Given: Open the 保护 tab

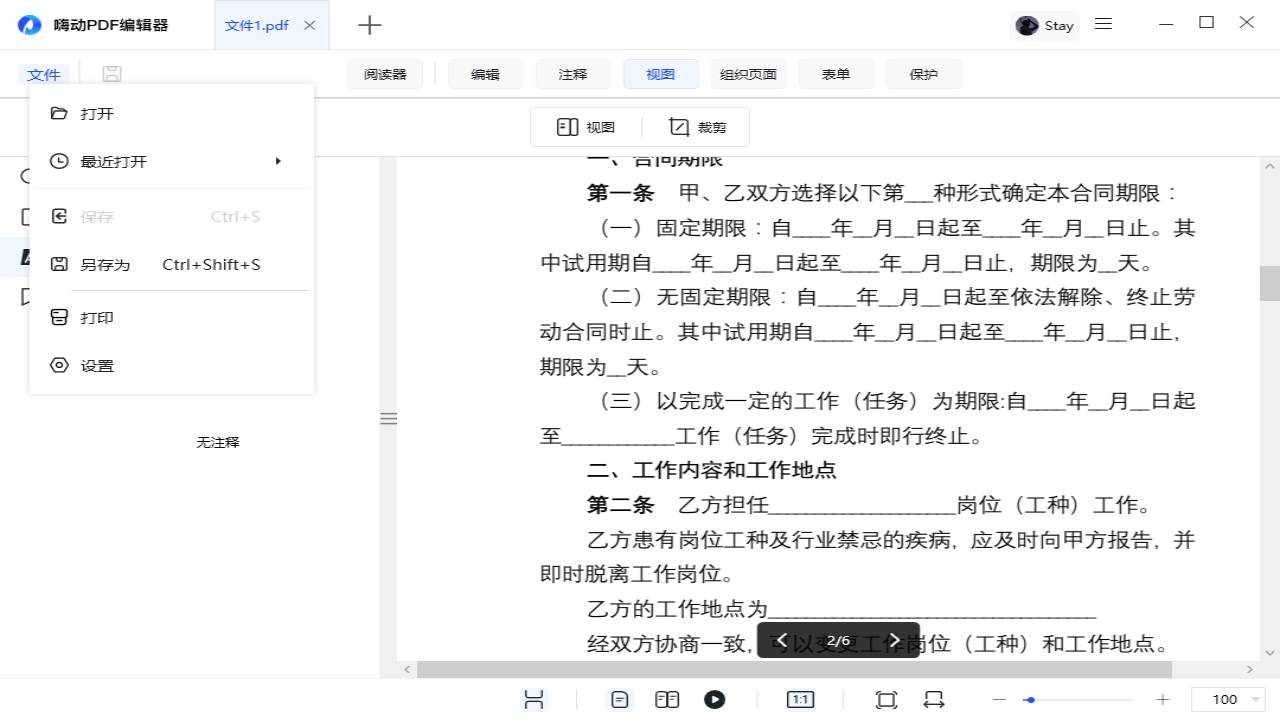Looking at the screenshot, I should pyautogui.click(x=924, y=74).
